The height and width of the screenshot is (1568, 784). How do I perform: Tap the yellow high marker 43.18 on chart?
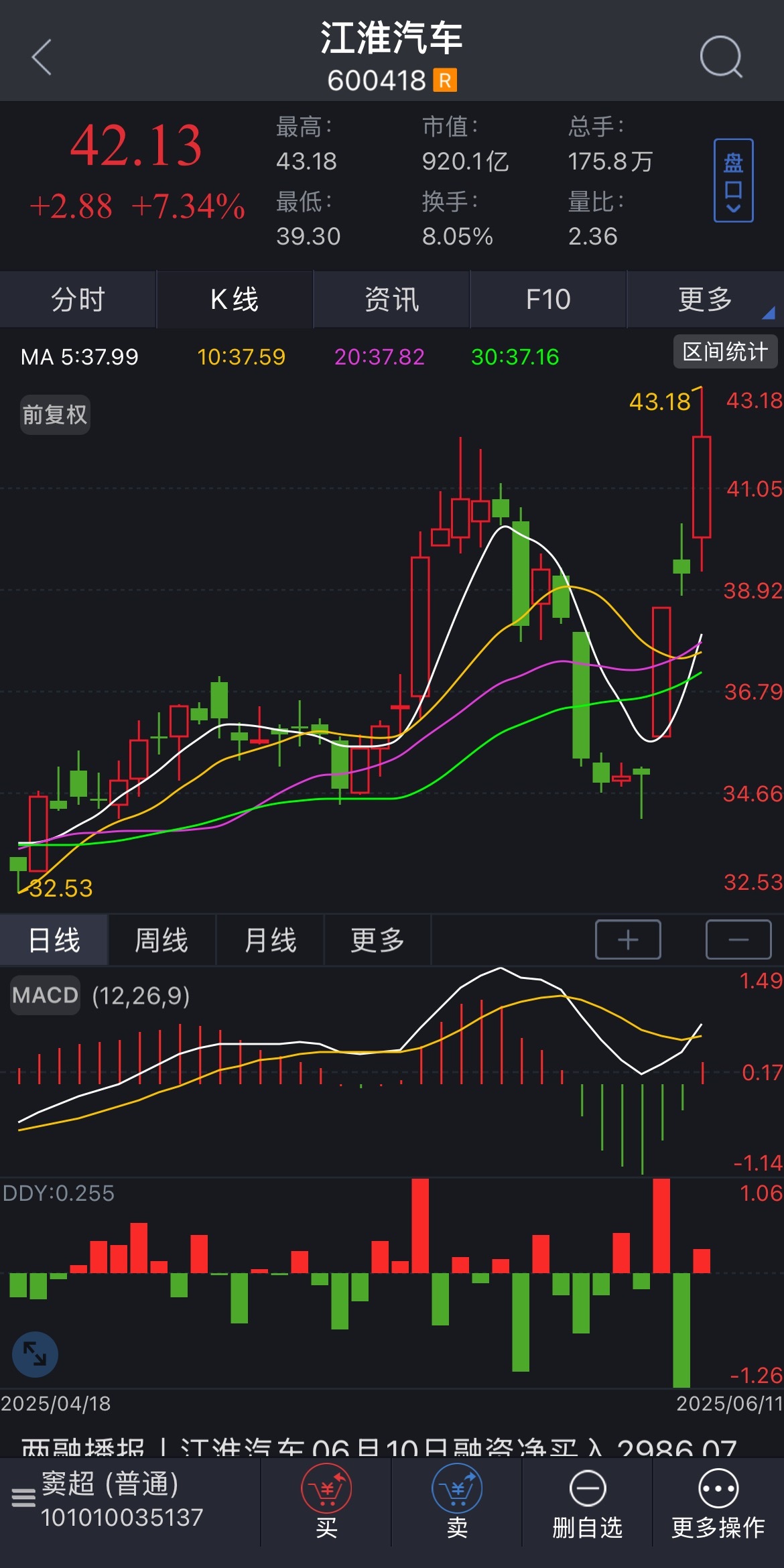click(659, 401)
